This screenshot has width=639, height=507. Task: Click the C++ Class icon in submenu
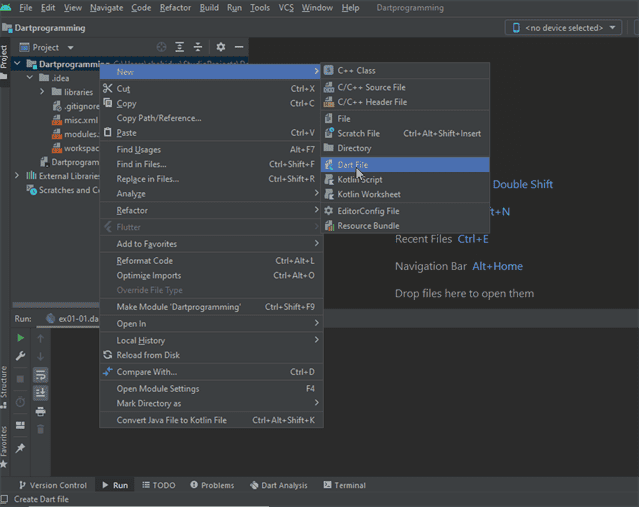[x=328, y=71]
